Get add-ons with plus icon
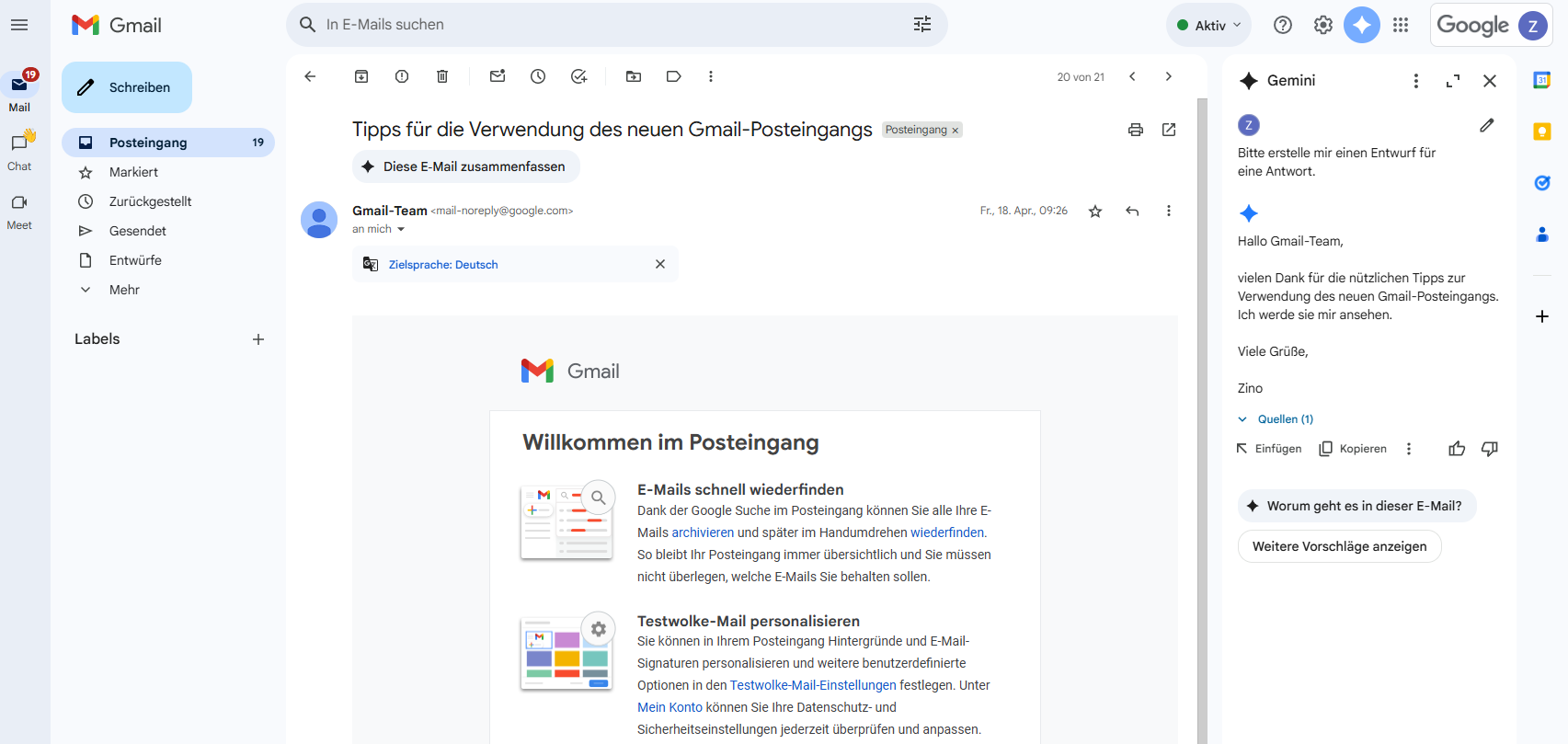Viewport: 1568px width, 744px height. click(1542, 316)
